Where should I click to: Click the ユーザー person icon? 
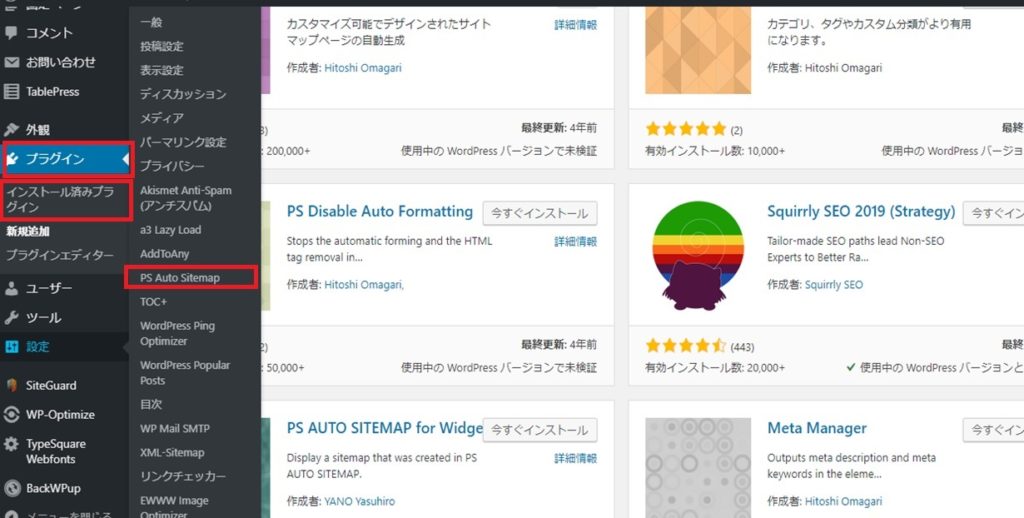[x=11, y=288]
